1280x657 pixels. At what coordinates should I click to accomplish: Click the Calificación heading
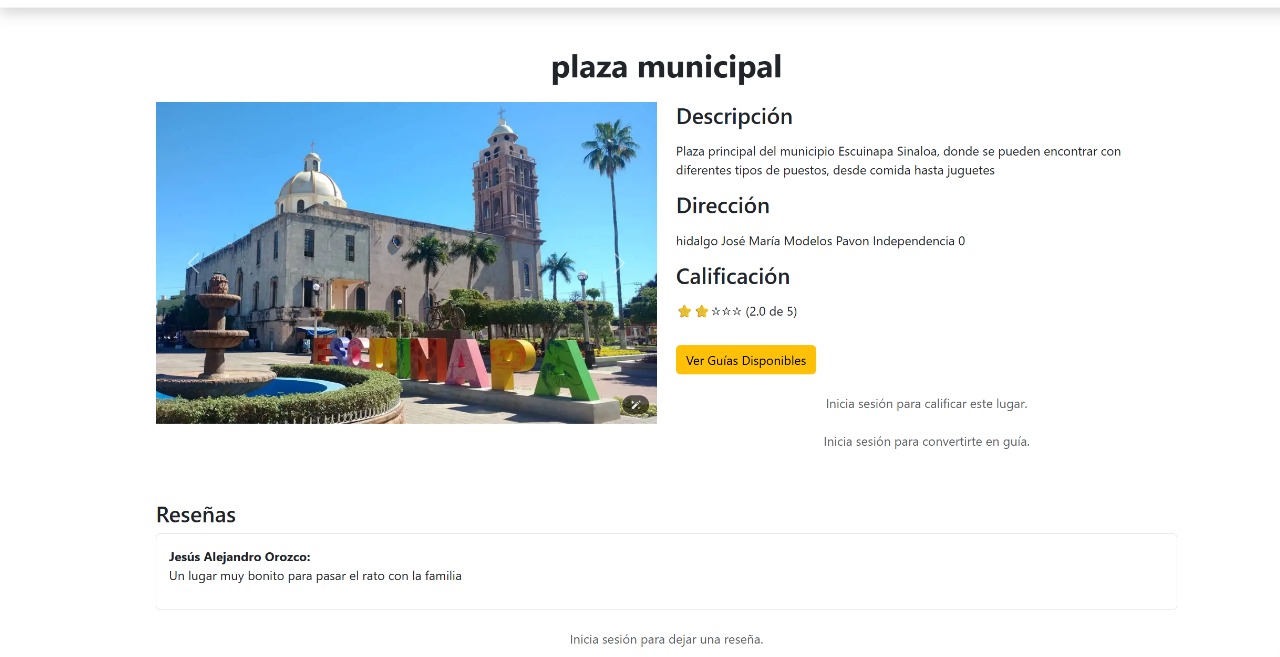point(733,277)
